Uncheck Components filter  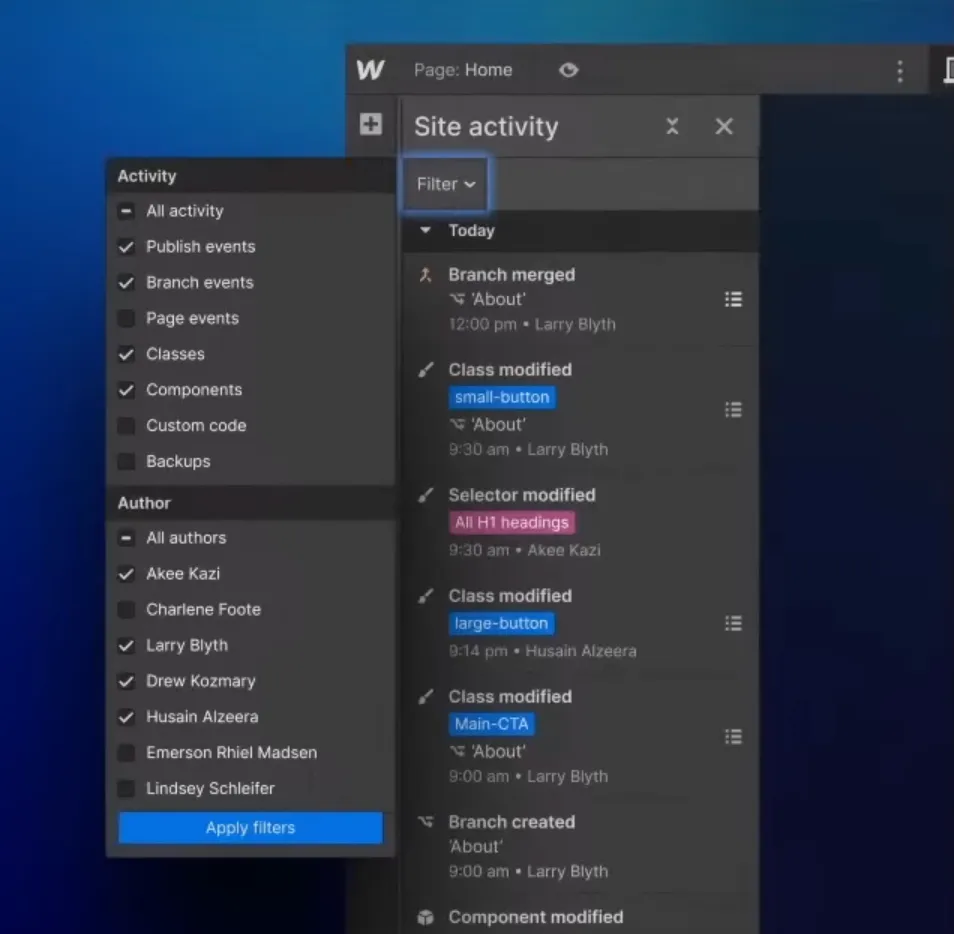126,390
